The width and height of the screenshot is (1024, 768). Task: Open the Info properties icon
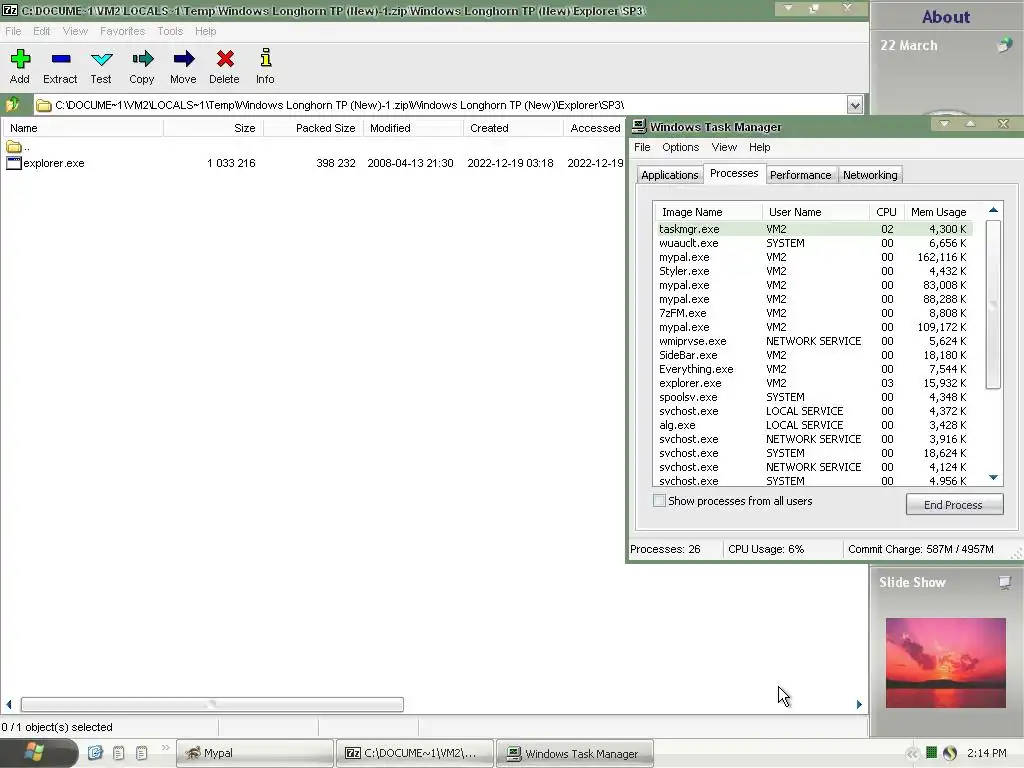point(265,58)
